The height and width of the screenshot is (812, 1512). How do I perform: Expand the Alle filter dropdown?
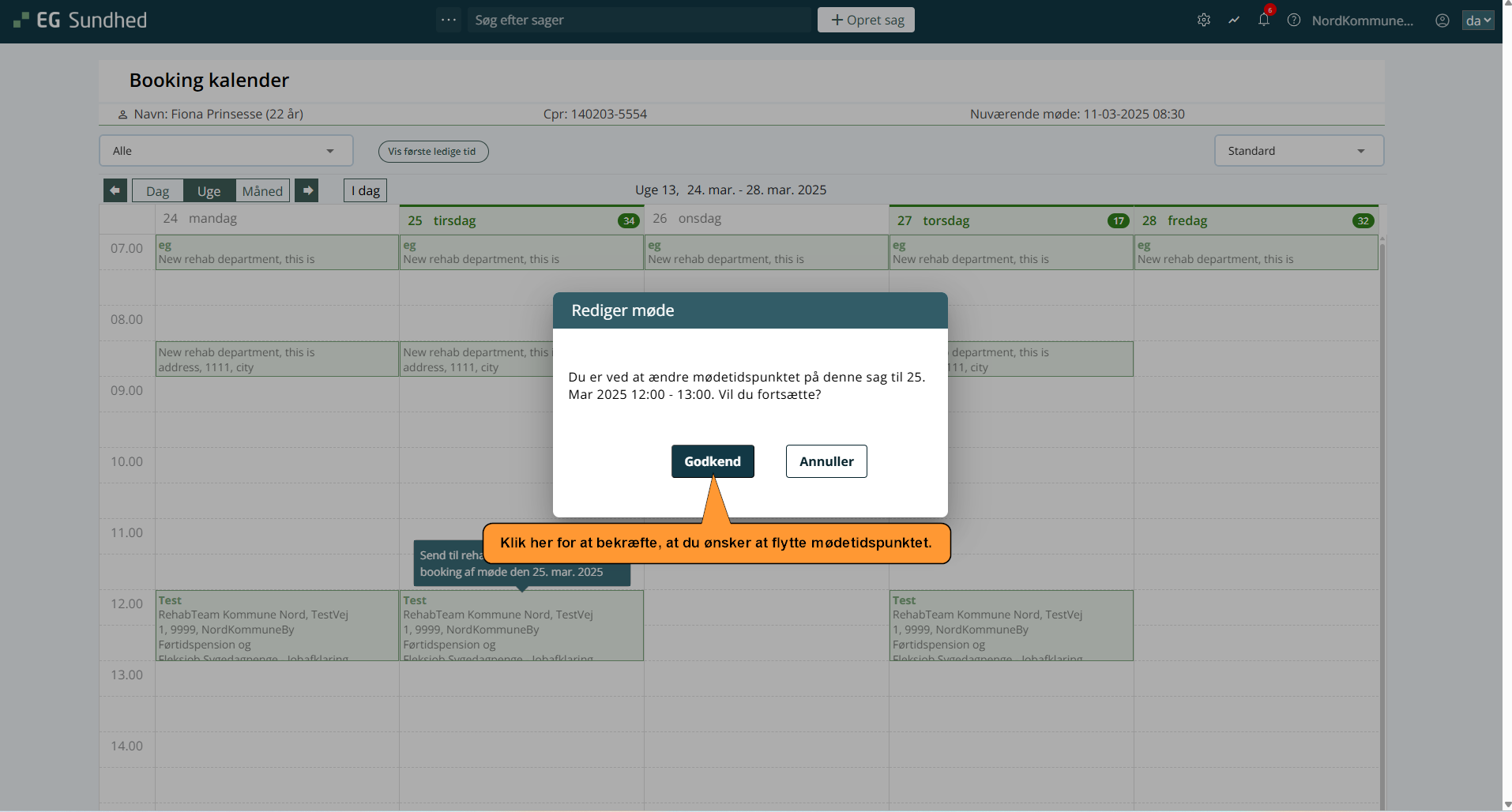(x=226, y=151)
